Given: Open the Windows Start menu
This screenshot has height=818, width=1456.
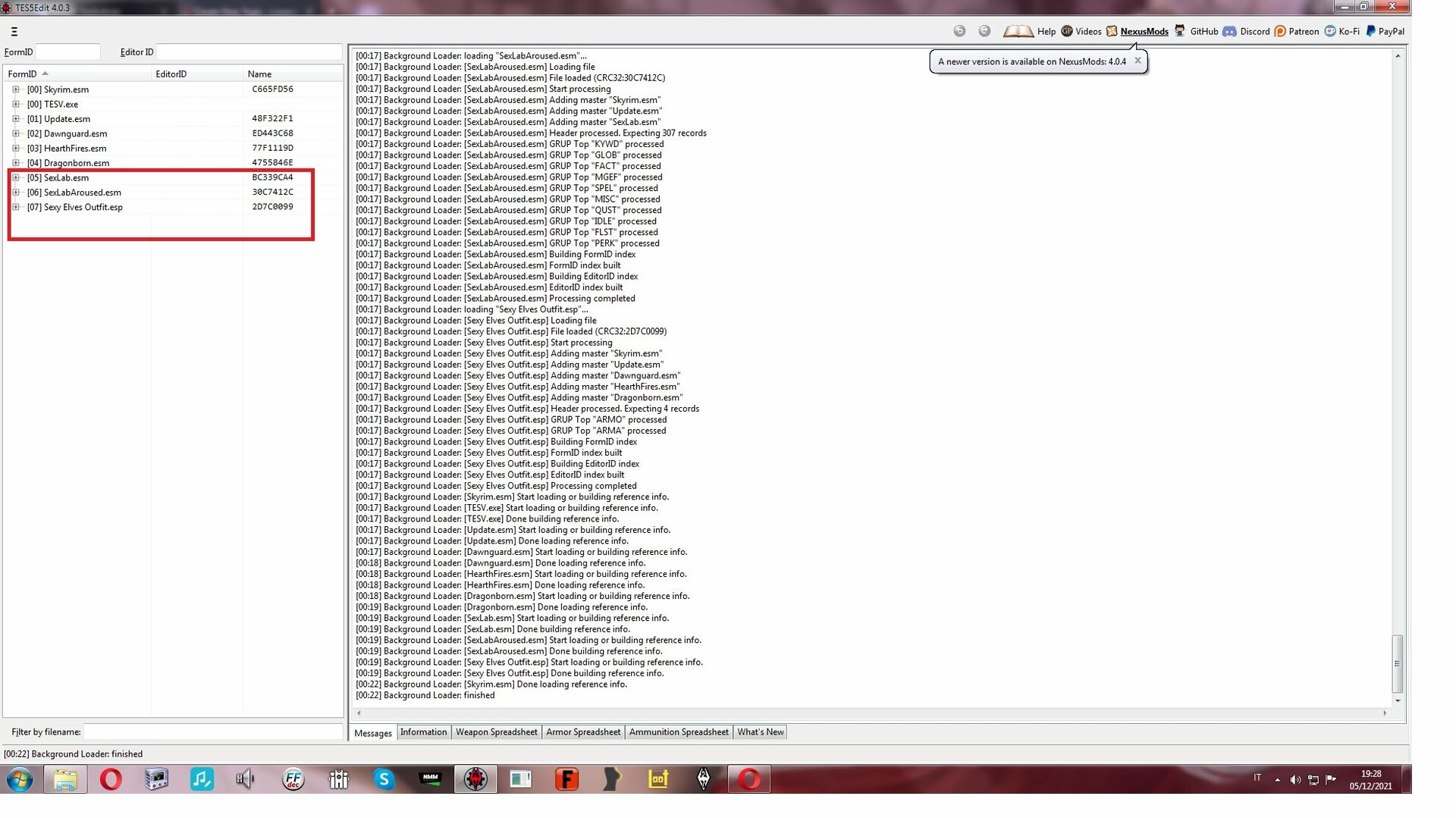Looking at the screenshot, I should click(x=20, y=779).
